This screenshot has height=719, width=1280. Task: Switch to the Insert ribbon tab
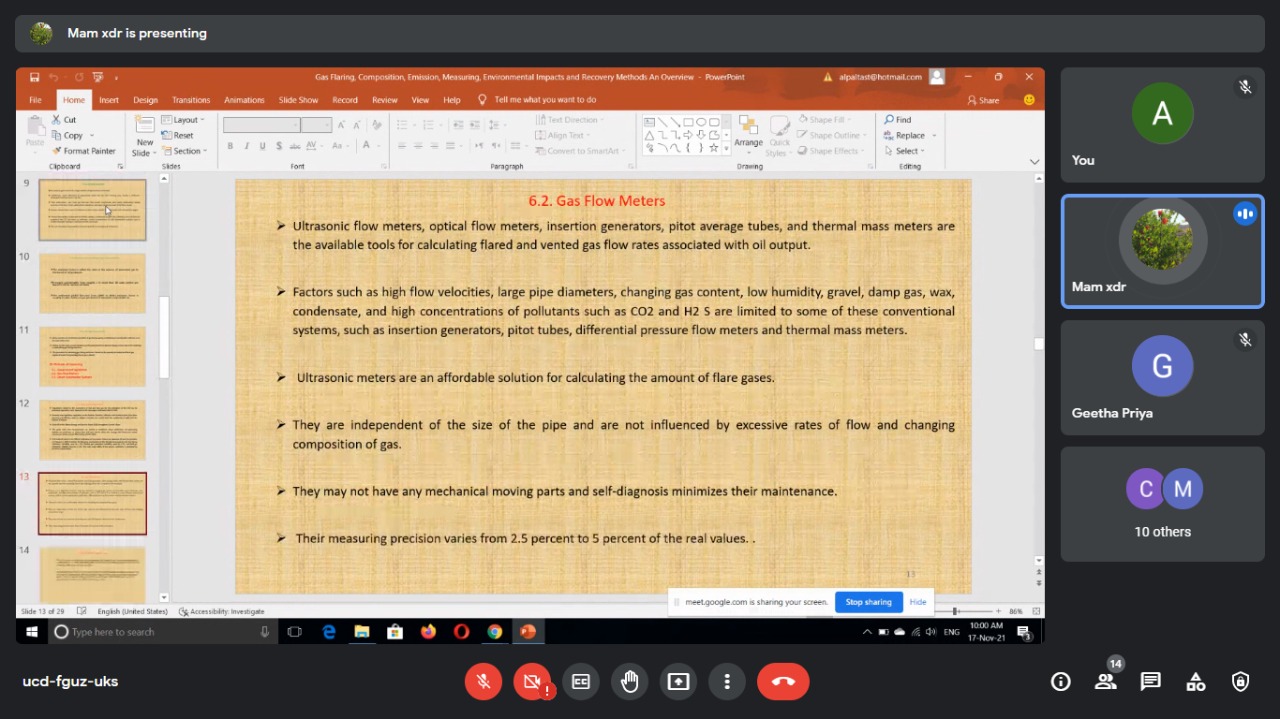[109, 100]
